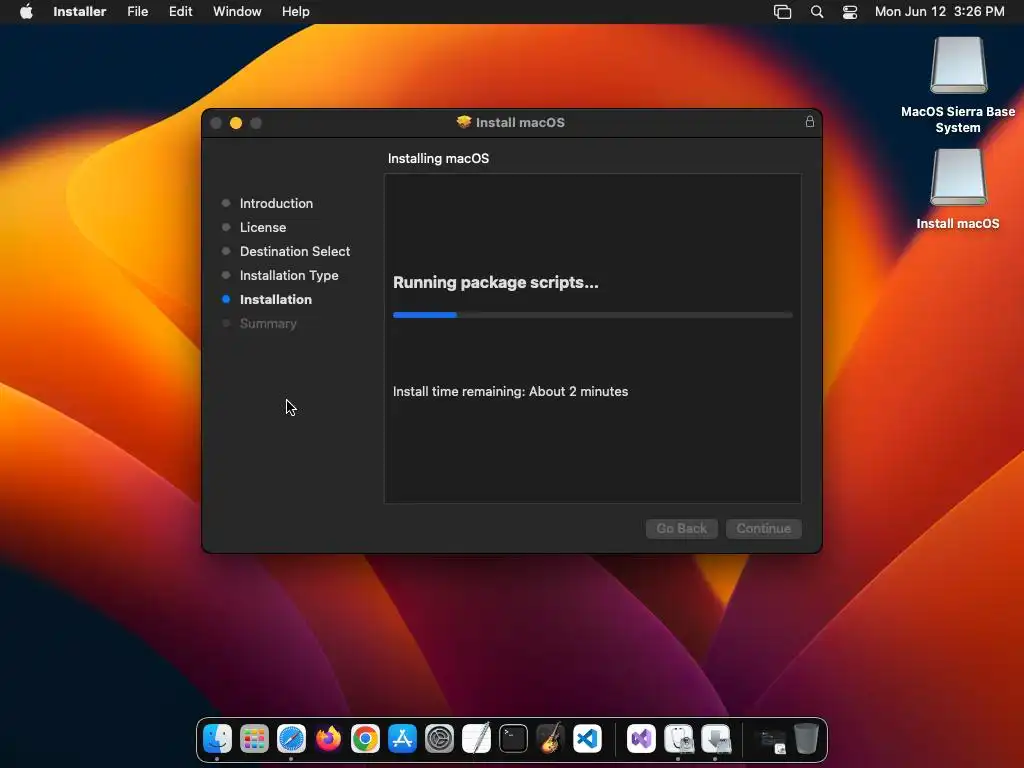Open TextEdit from the dock
1024x768 pixels.
[477, 739]
